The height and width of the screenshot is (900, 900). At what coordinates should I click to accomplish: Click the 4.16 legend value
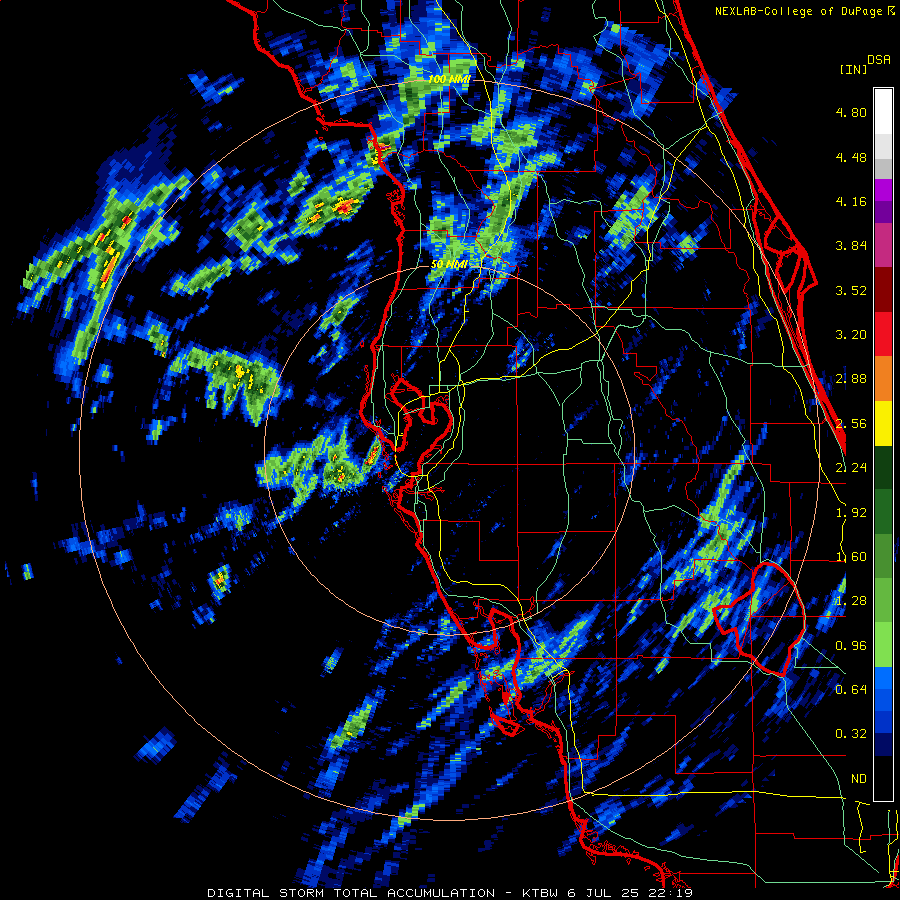pos(851,201)
